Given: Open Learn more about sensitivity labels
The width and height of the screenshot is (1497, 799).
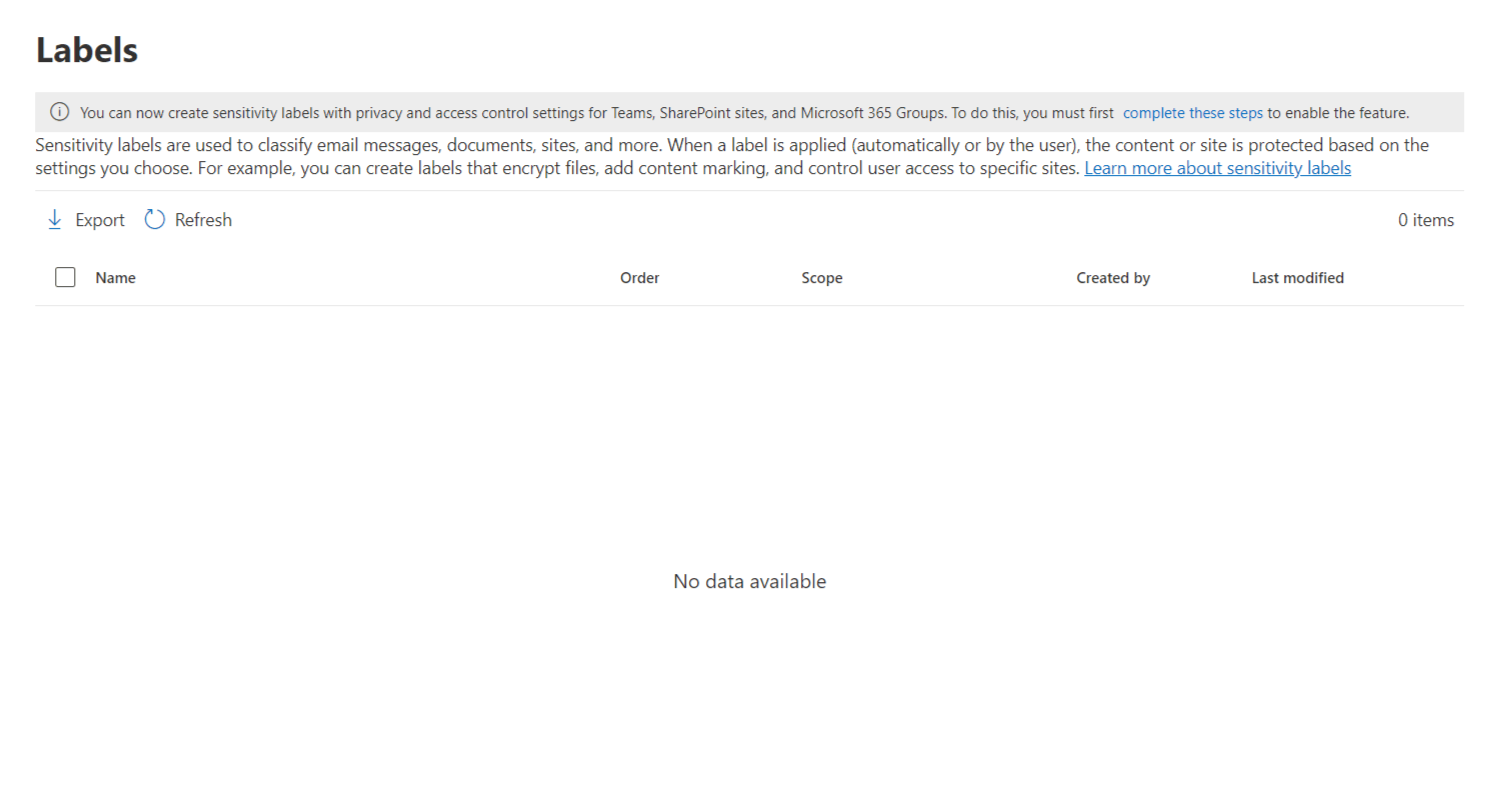Looking at the screenshot, I should 1217,168.
